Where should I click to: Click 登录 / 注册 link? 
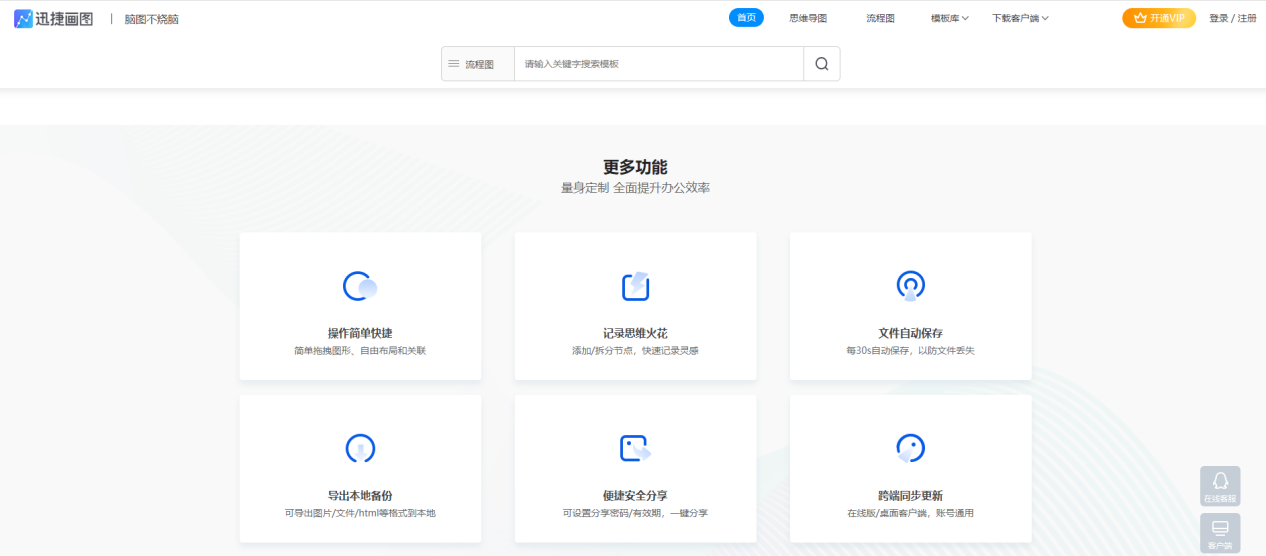coord(1233,18)
